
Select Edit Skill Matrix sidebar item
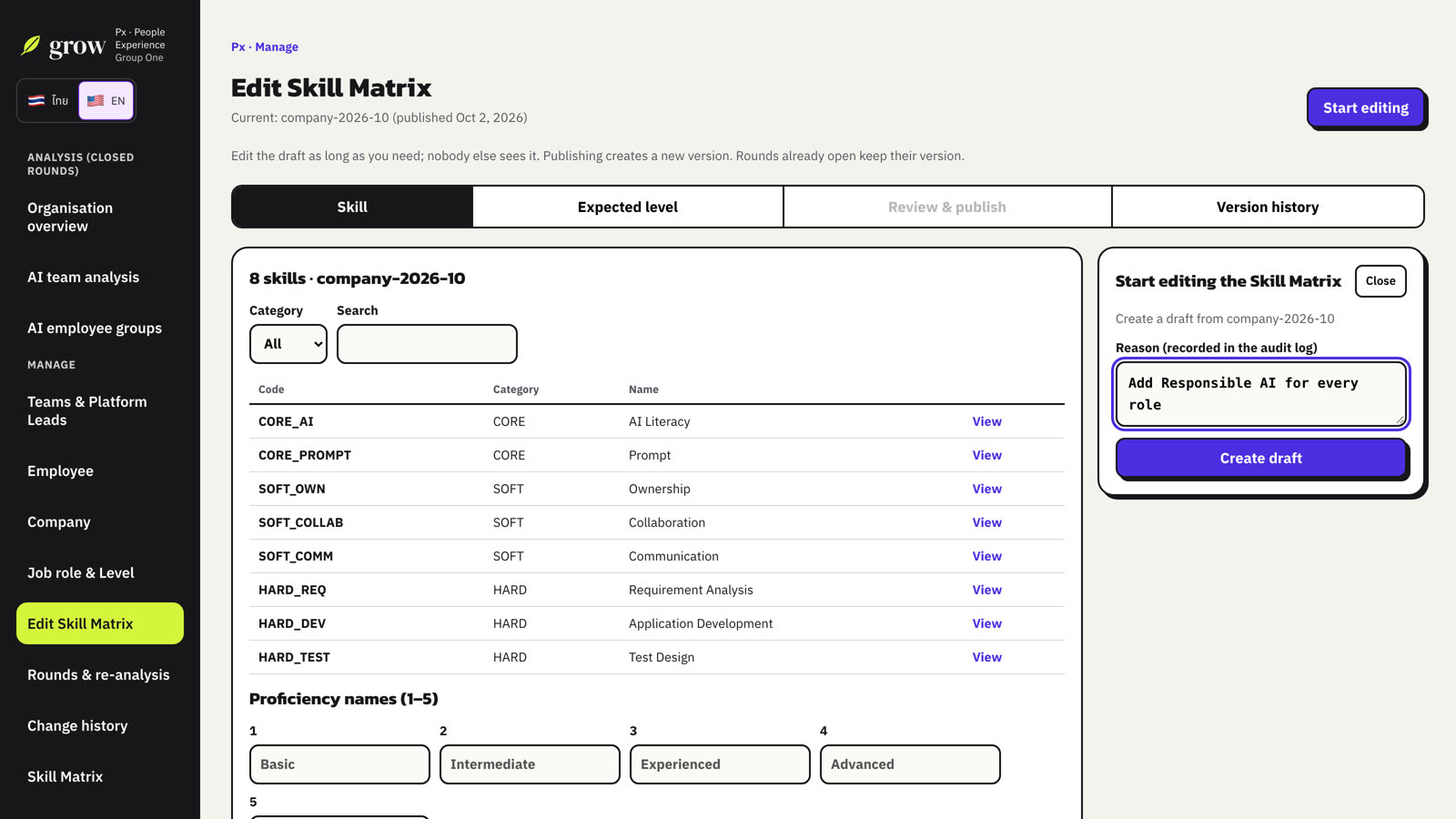click(x=100, y=623)
